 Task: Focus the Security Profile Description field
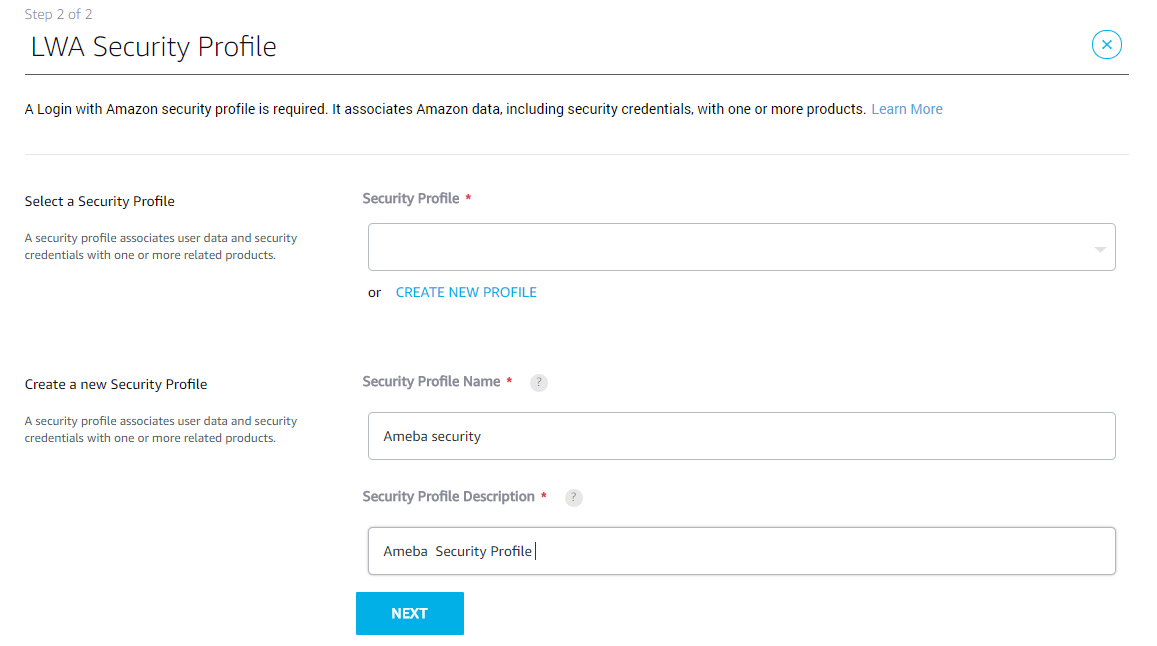click(742, 551)
